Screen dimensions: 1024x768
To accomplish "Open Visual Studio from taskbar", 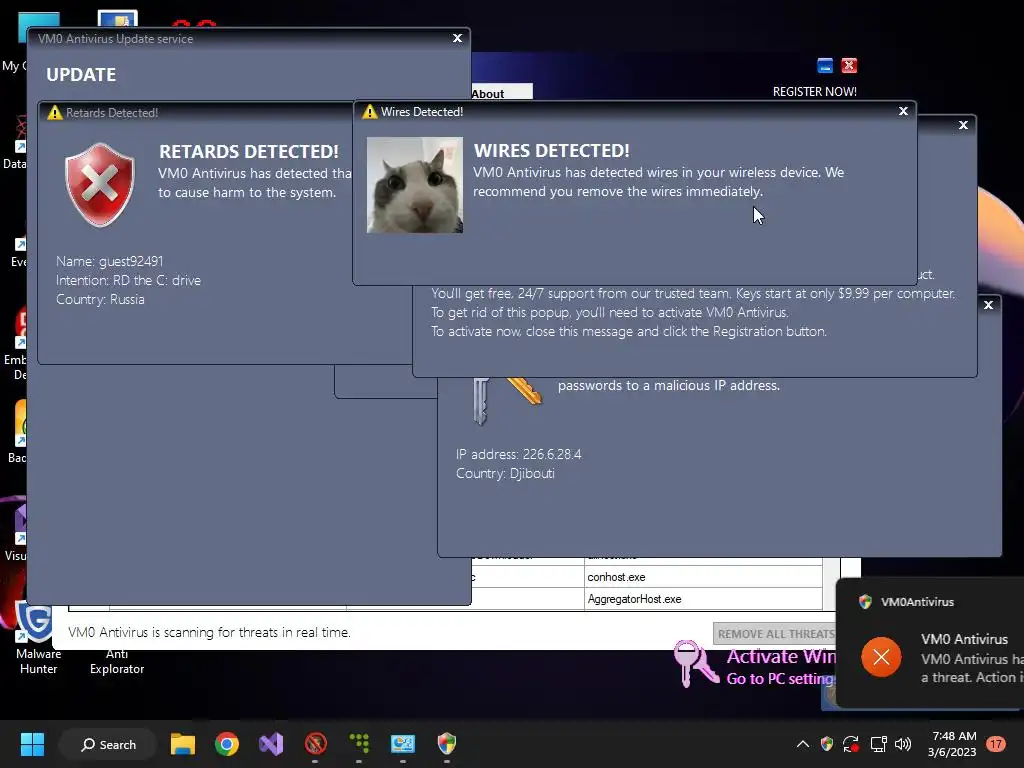I will (x=271, y=744).
